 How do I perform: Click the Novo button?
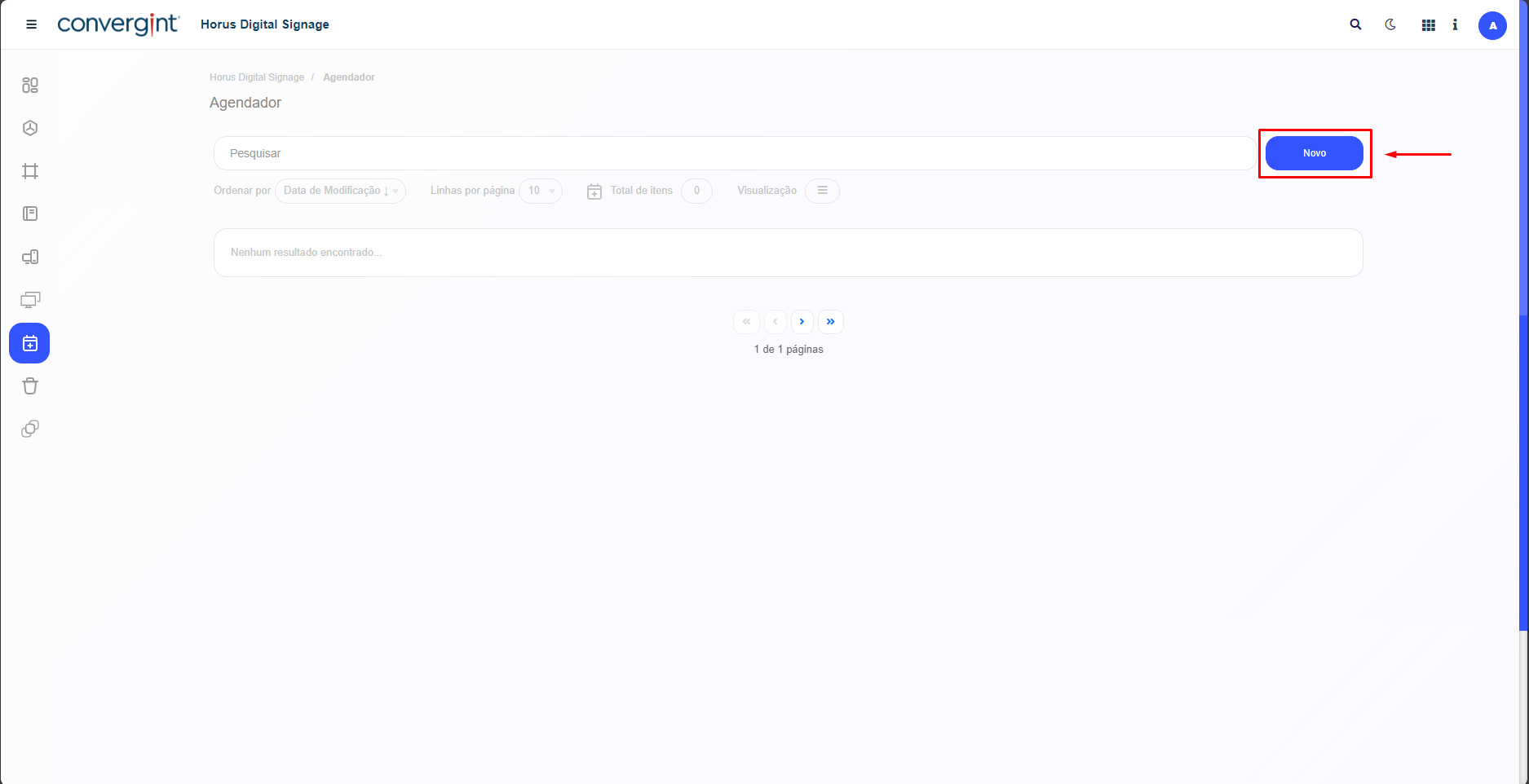pyautogui.click(x=1314, y=153)
